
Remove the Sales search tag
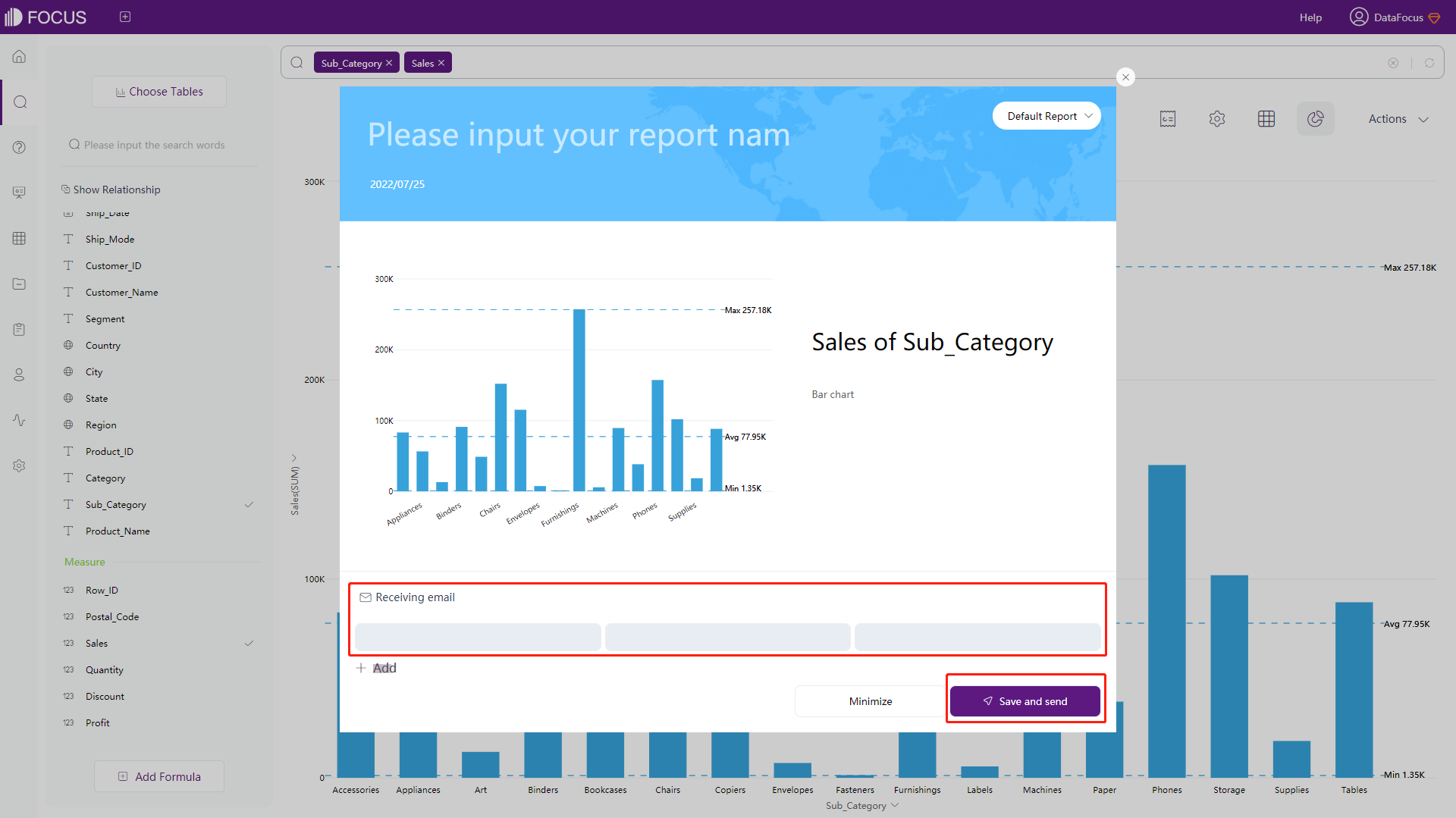441,63
